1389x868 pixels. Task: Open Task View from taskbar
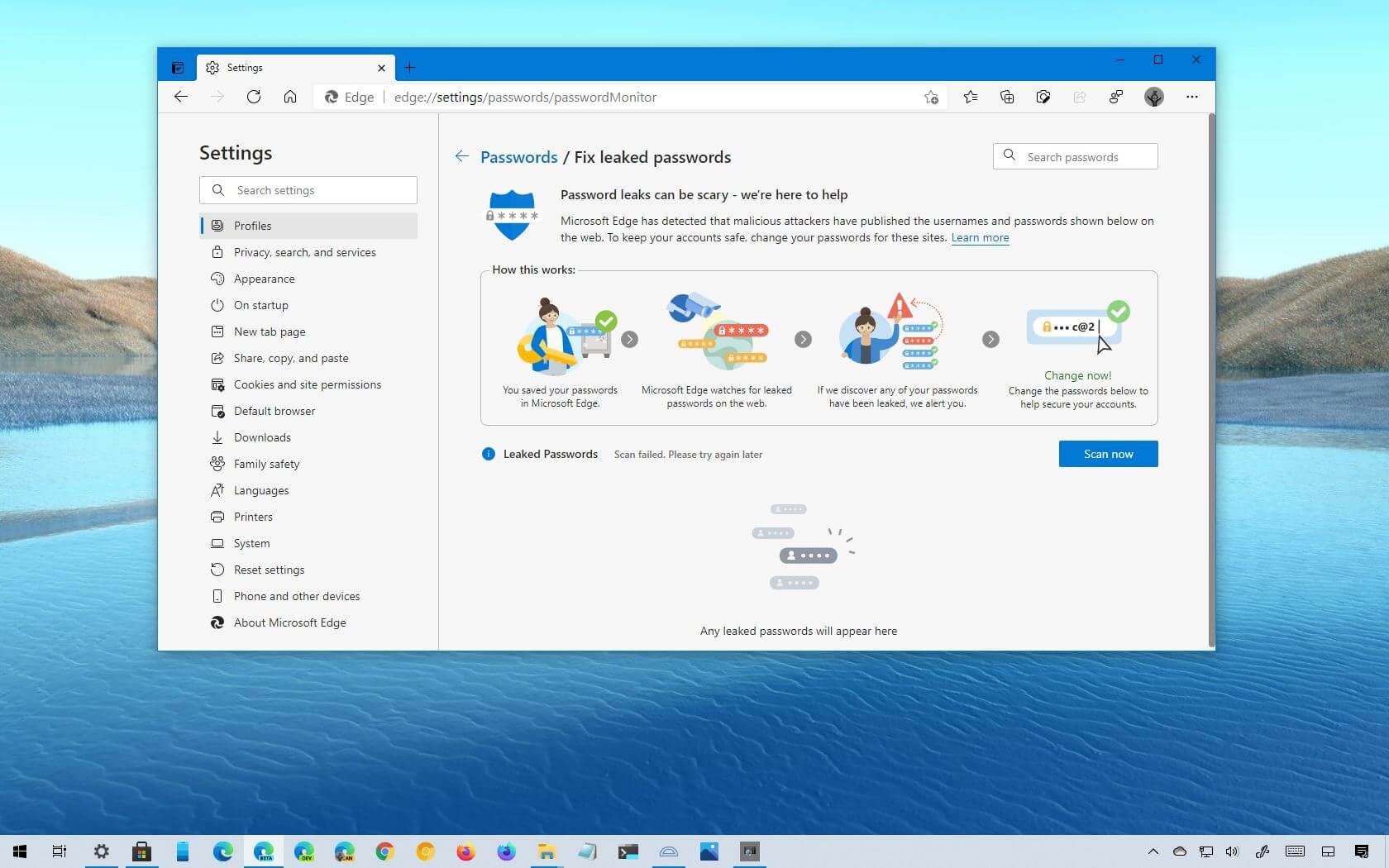[x=60, y=851]
